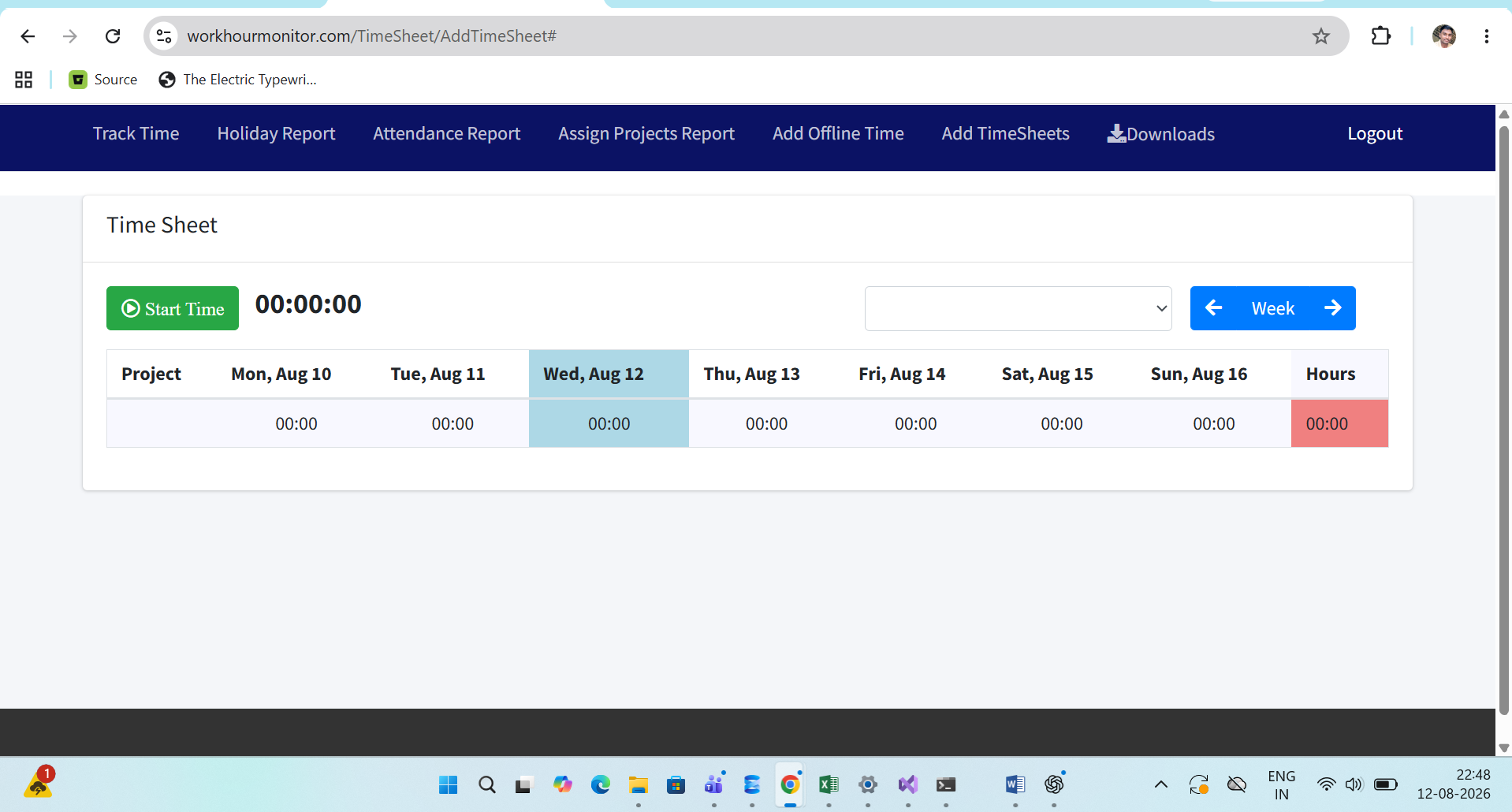The height and width of the screenshot is (812, 1512).
Task: Open Chrome three-dot menu
Action: (x=1486, y=36)
